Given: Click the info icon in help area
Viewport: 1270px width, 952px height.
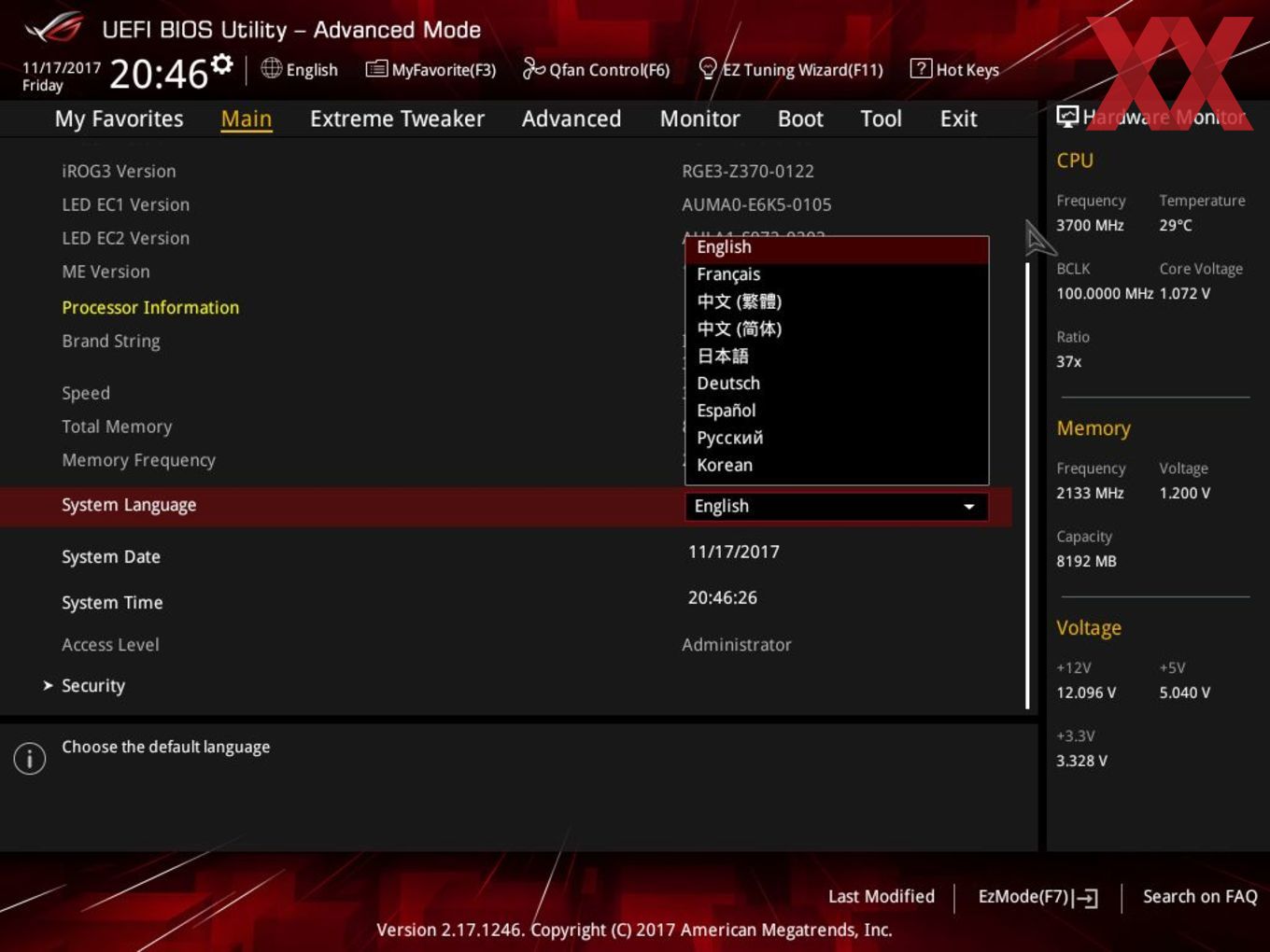Looking at the screenshot, I should tap(30, 758).
